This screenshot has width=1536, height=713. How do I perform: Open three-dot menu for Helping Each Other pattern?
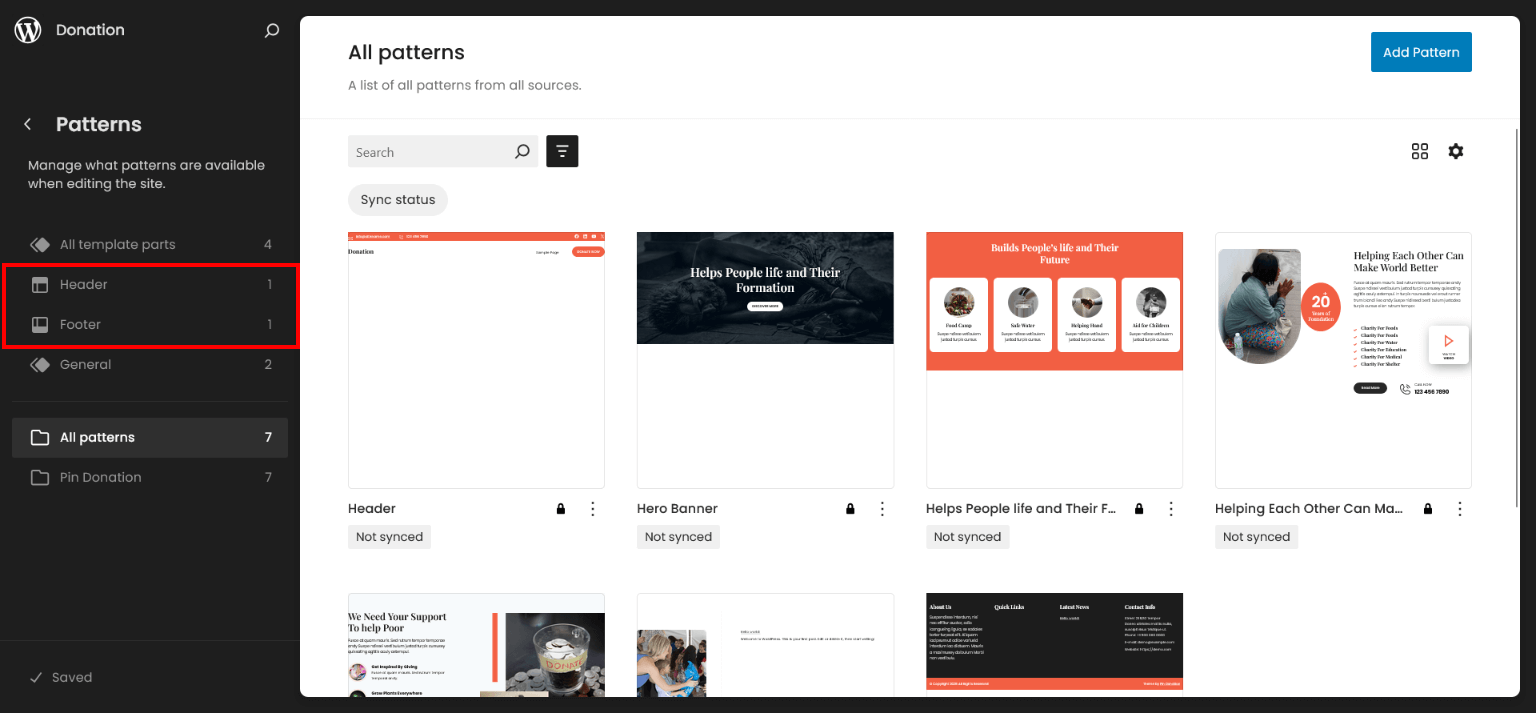[1460, 509]
